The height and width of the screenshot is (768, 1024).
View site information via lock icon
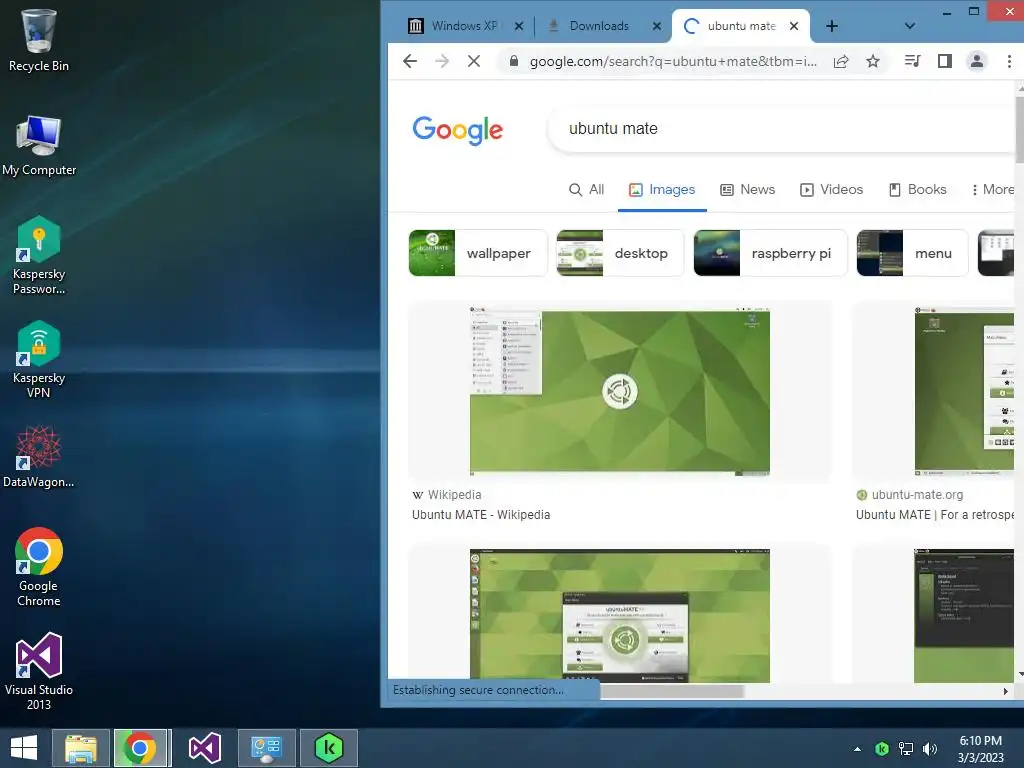(514, 61)
